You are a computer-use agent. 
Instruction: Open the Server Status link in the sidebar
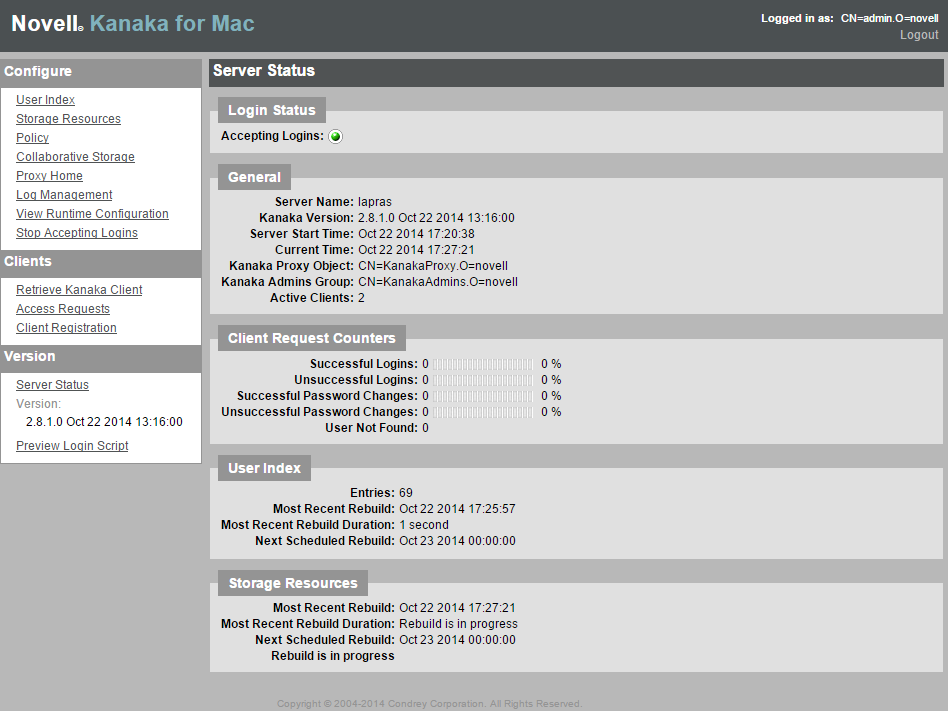(x=53, y=385)
